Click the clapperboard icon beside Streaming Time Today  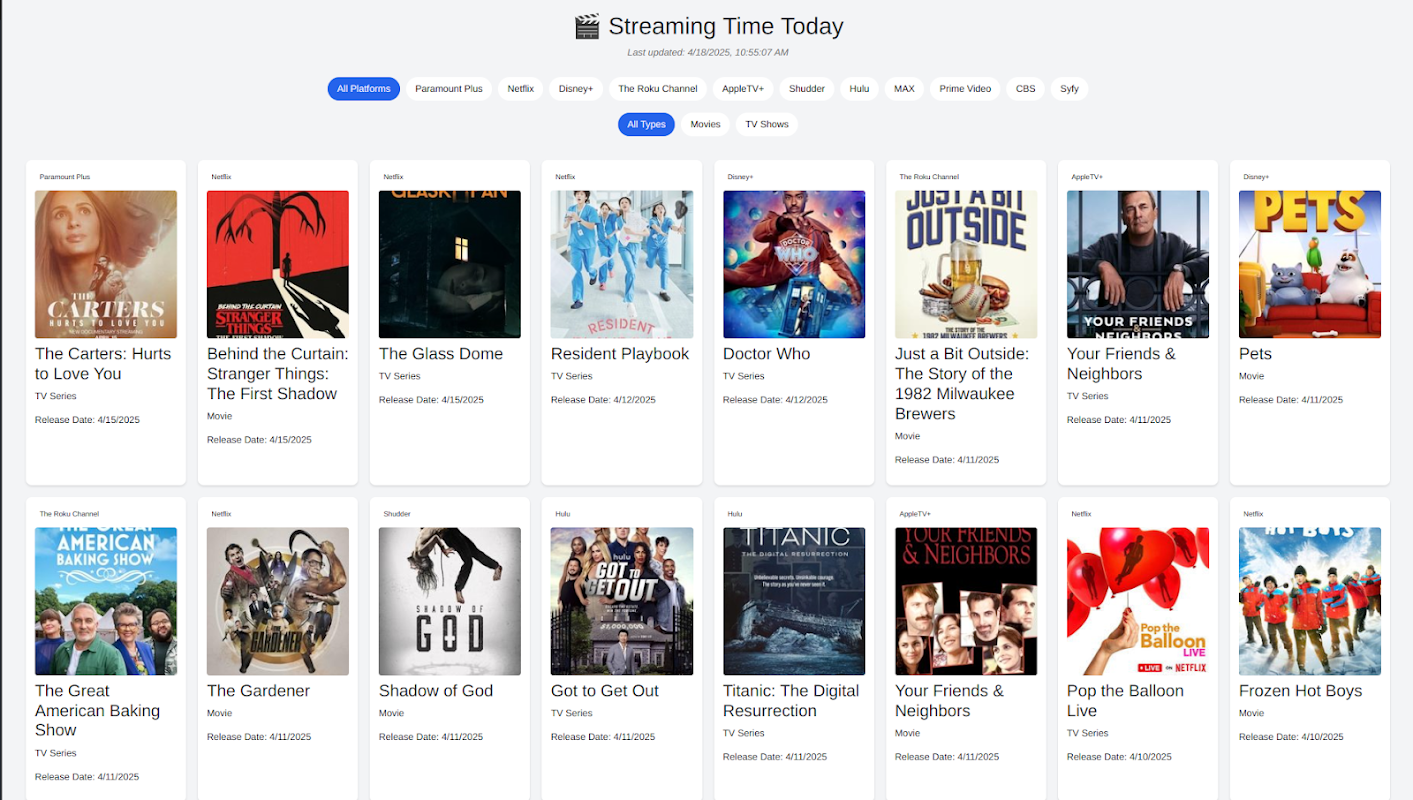(587, 27)
